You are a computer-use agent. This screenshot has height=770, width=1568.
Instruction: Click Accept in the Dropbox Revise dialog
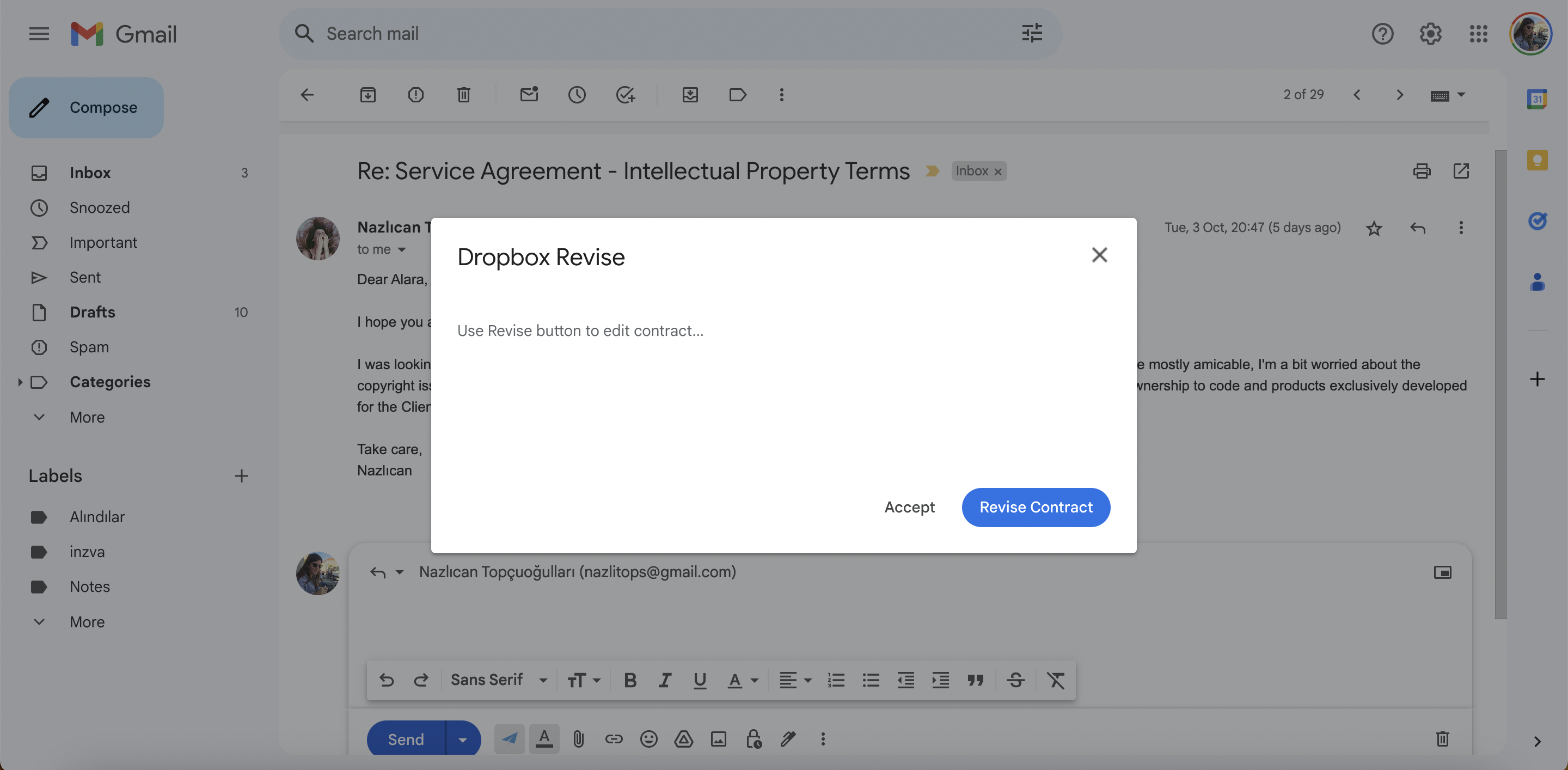click(909, 508)
